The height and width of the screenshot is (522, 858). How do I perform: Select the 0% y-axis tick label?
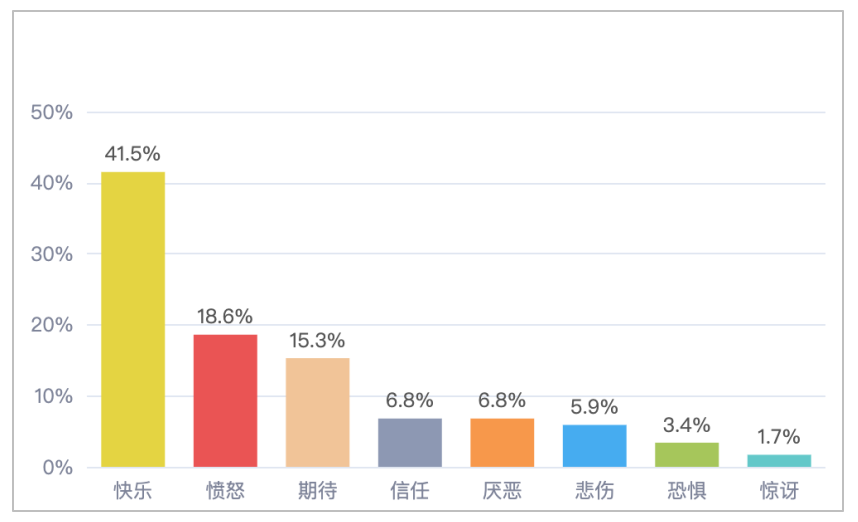pos(57,467)
